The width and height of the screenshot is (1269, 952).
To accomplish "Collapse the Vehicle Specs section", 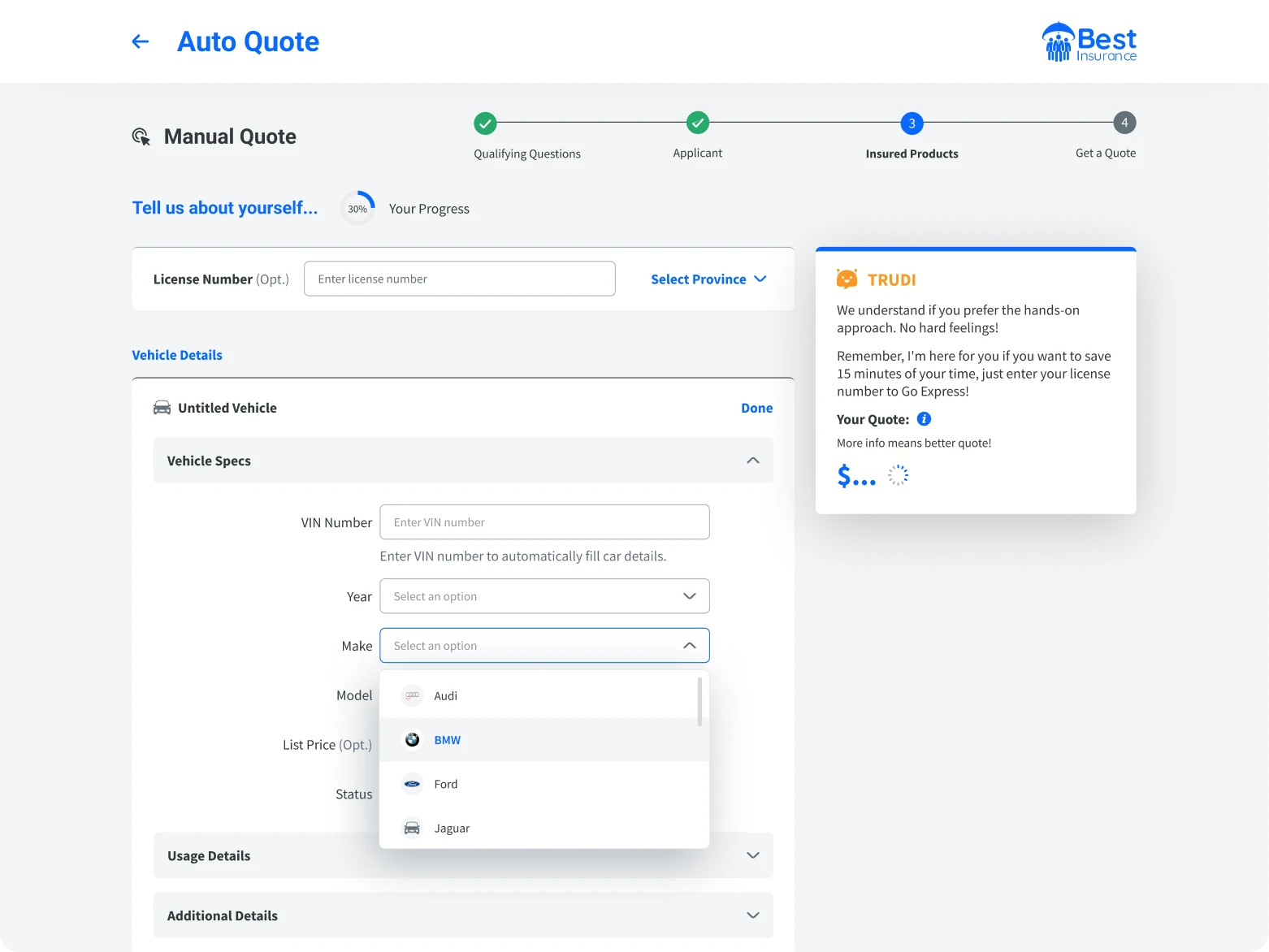I will click(463, 461).
